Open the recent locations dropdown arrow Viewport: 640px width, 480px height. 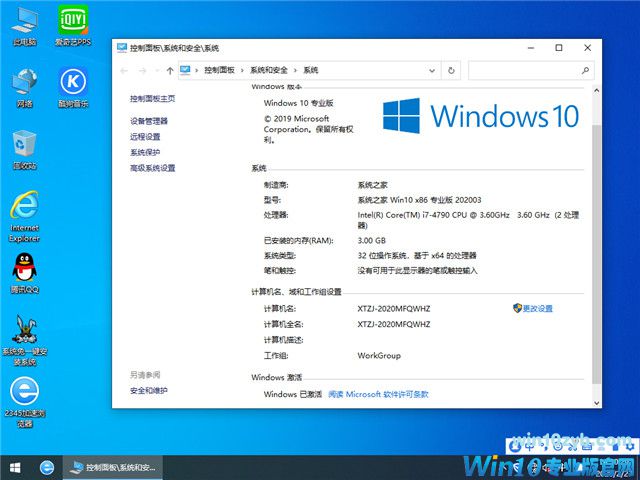pos(157,71)
